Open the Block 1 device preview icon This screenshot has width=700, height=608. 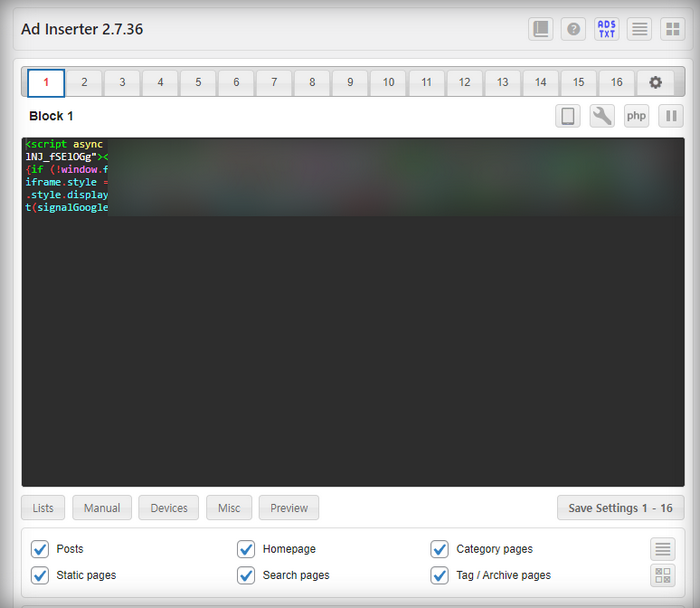(568, 117)
